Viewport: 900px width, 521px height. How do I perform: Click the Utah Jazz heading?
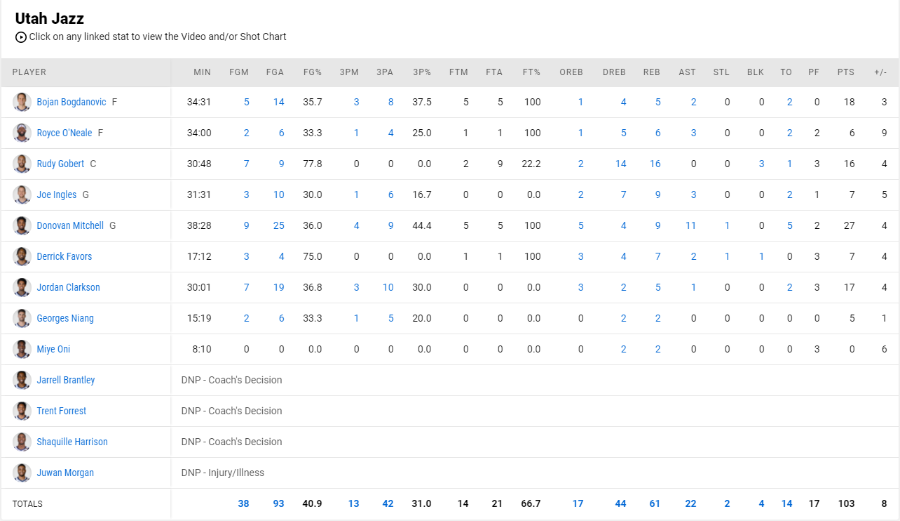tap(49, 18)
